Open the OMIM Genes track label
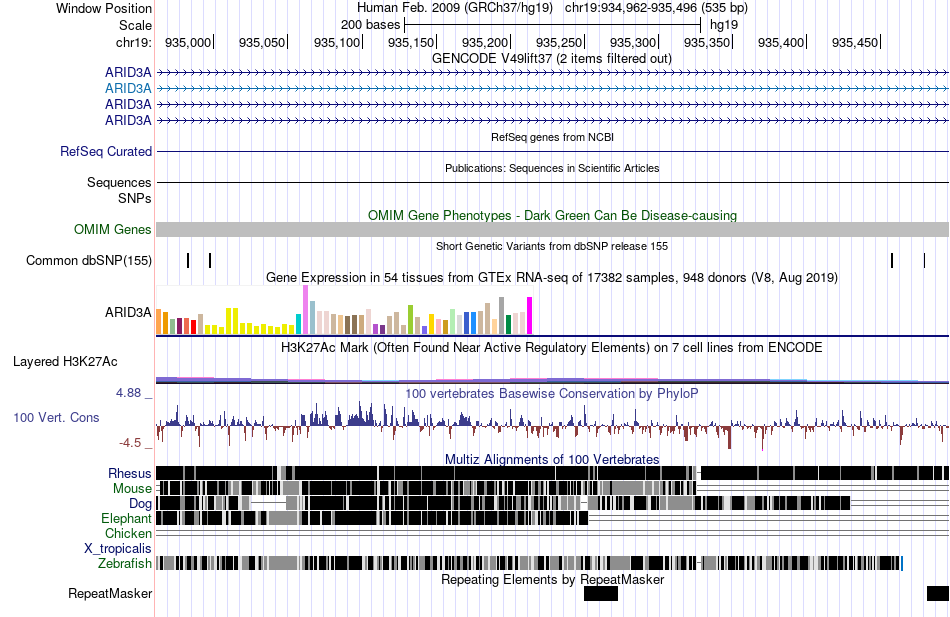The image size is (950, 617). 113,229
